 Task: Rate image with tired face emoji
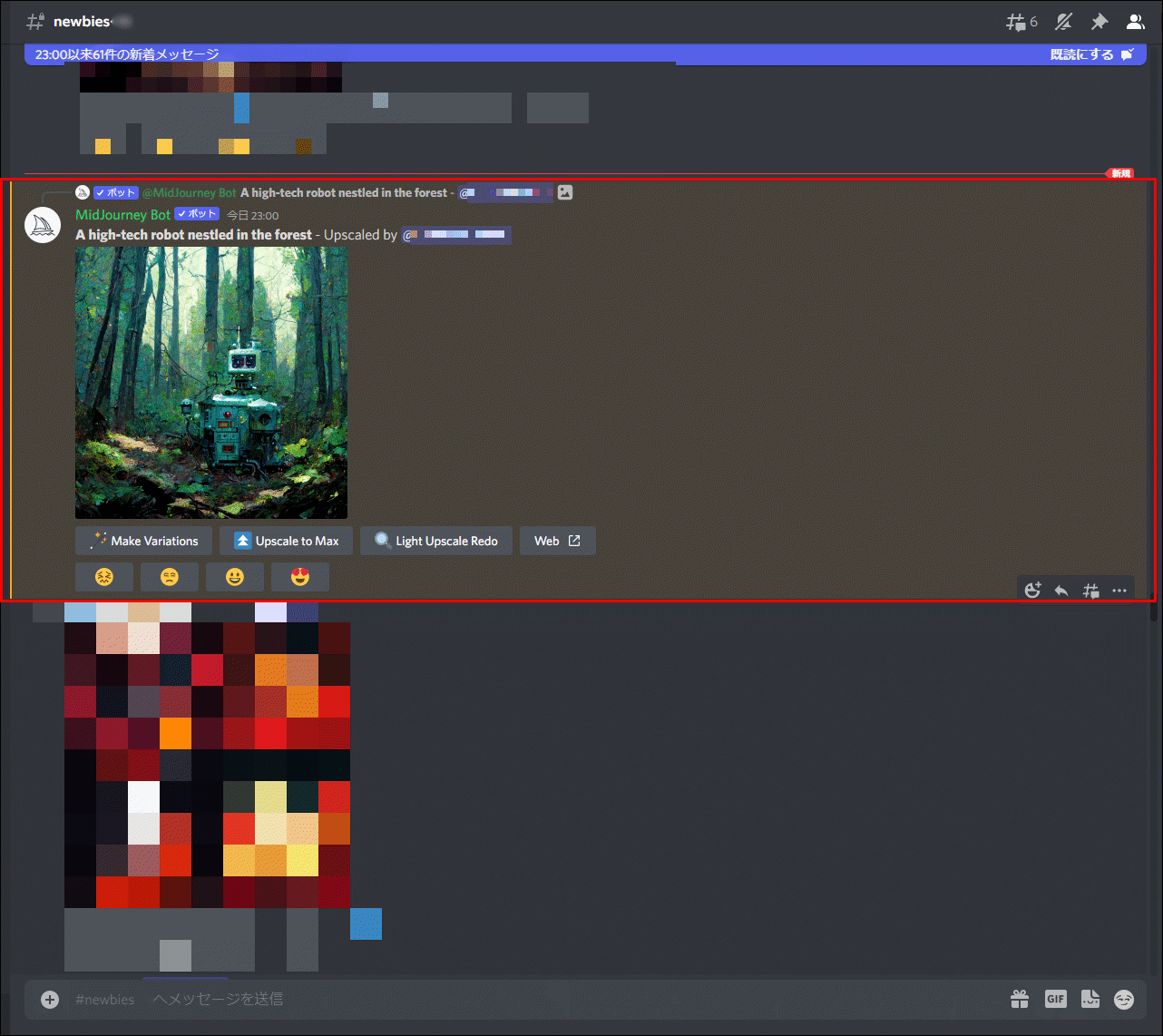(x=104, y=577)
